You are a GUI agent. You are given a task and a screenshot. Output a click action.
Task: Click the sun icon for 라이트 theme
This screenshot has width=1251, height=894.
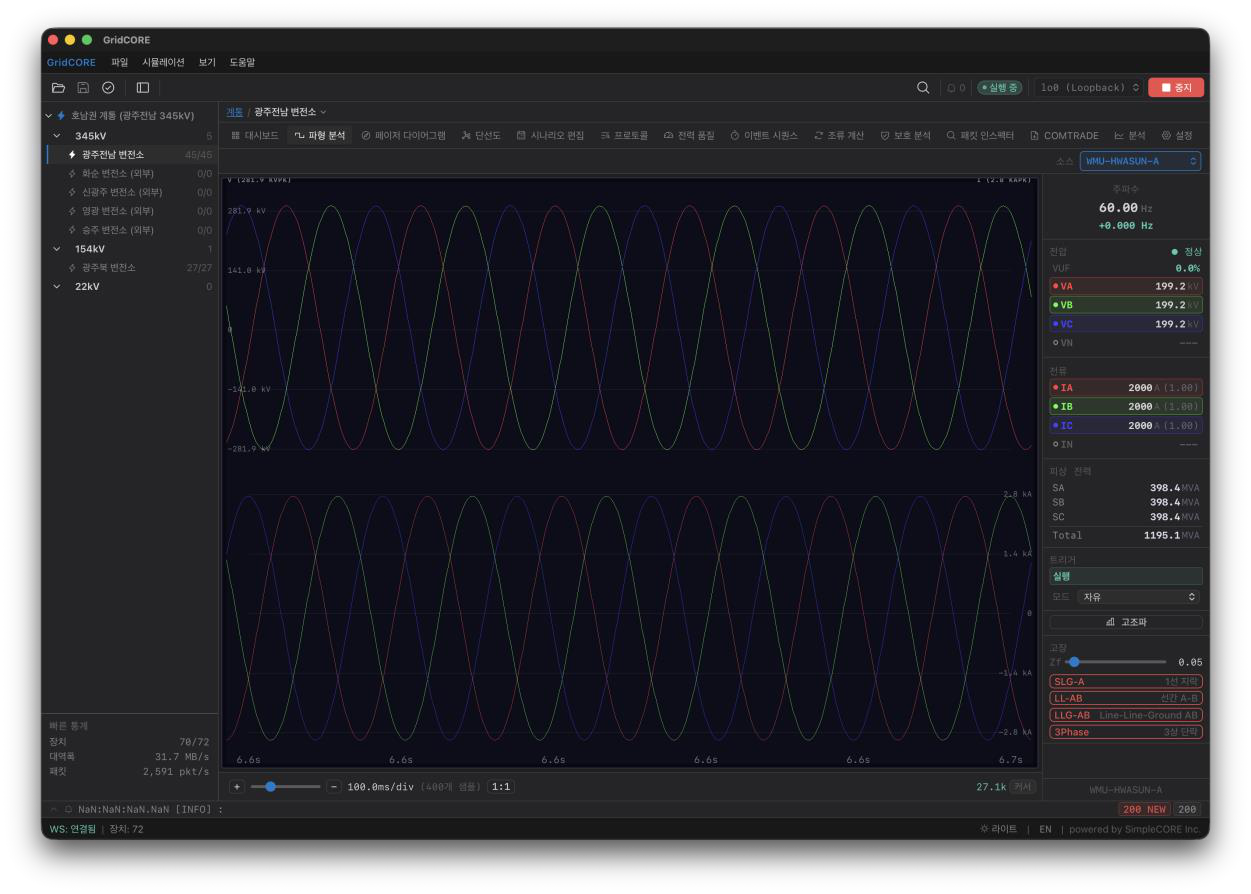click(x=984, y=830)
